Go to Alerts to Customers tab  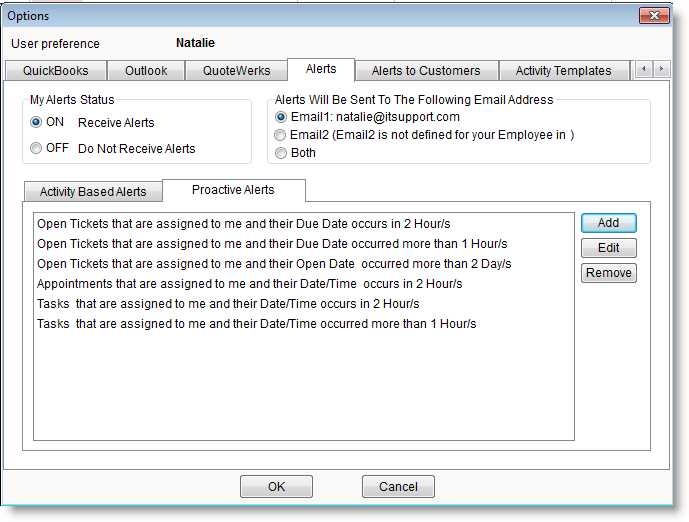[x=425, y=71]
